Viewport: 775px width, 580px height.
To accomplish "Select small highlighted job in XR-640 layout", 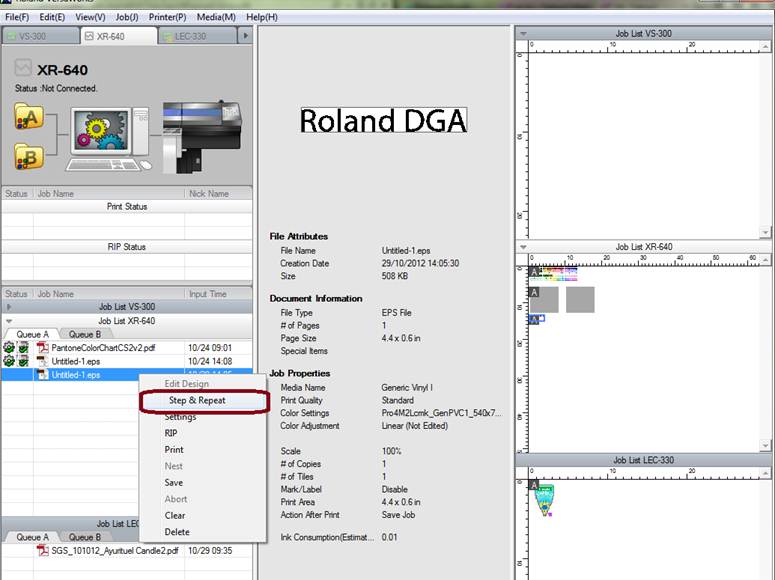I will (537, 319).
